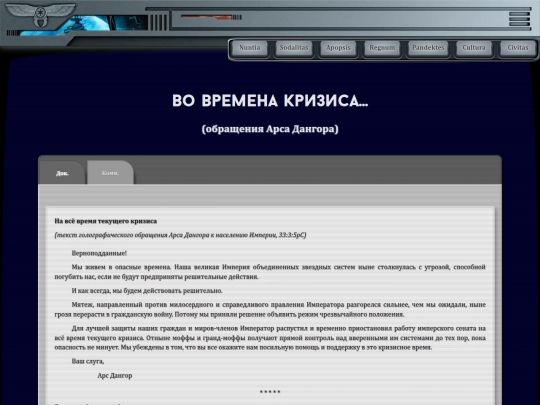Image resolution: width=540 pixels, height=405 pixels.
Task: Click the orange progress bar in header
Action: click(207, 17)
